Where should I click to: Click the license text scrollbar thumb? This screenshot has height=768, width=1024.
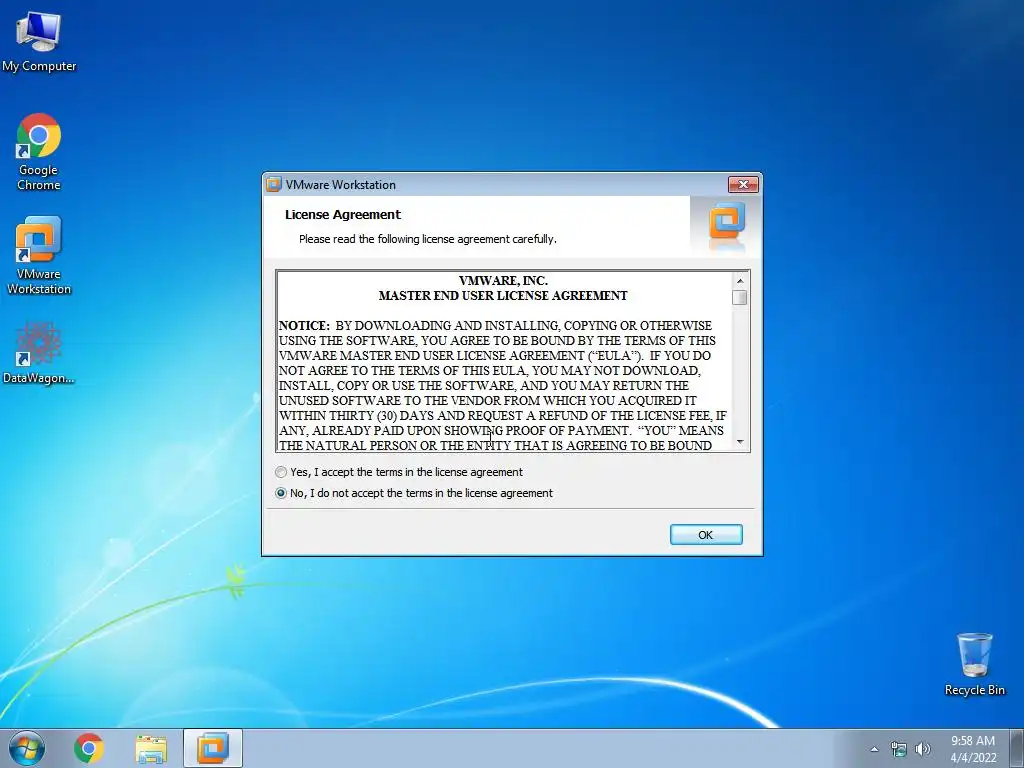[740, 297]
